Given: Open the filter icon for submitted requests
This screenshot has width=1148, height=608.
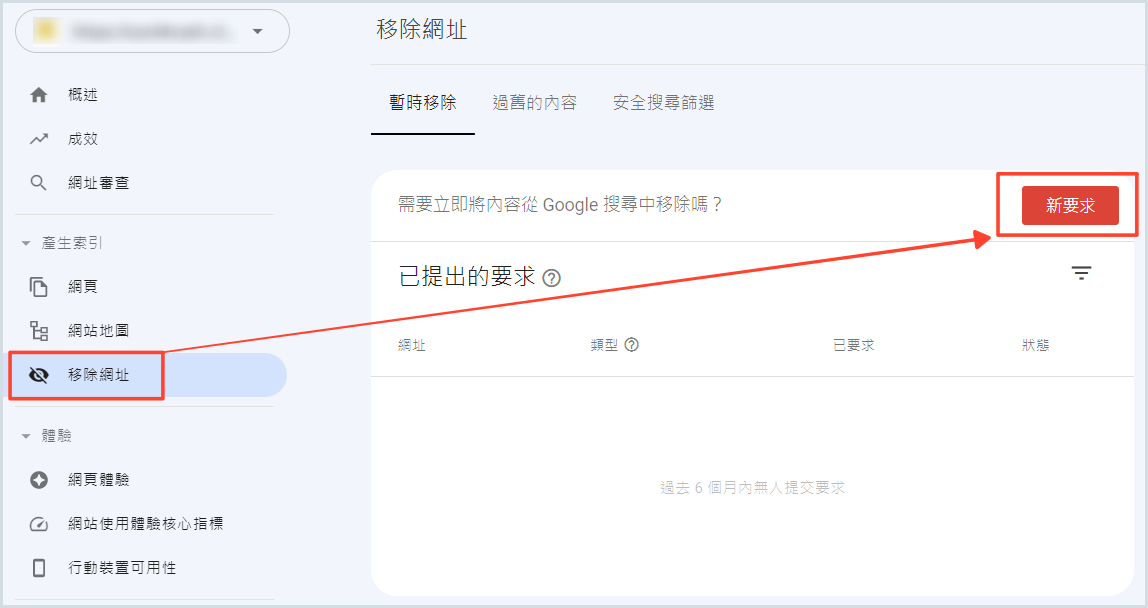Looking at the screenshot, I should click(x=1081, y=273).
